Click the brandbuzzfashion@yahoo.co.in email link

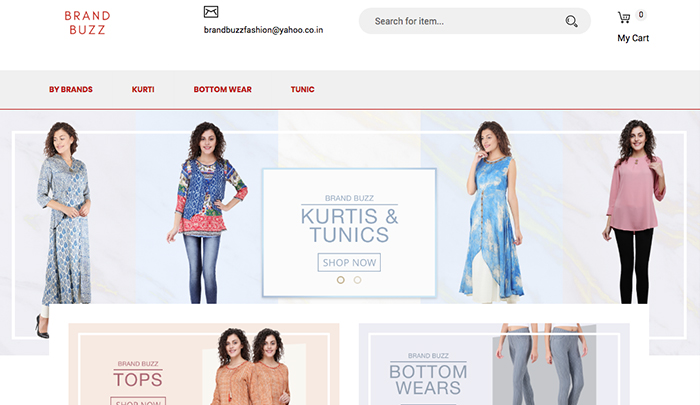pyautogui.click(x=263, y=30)
